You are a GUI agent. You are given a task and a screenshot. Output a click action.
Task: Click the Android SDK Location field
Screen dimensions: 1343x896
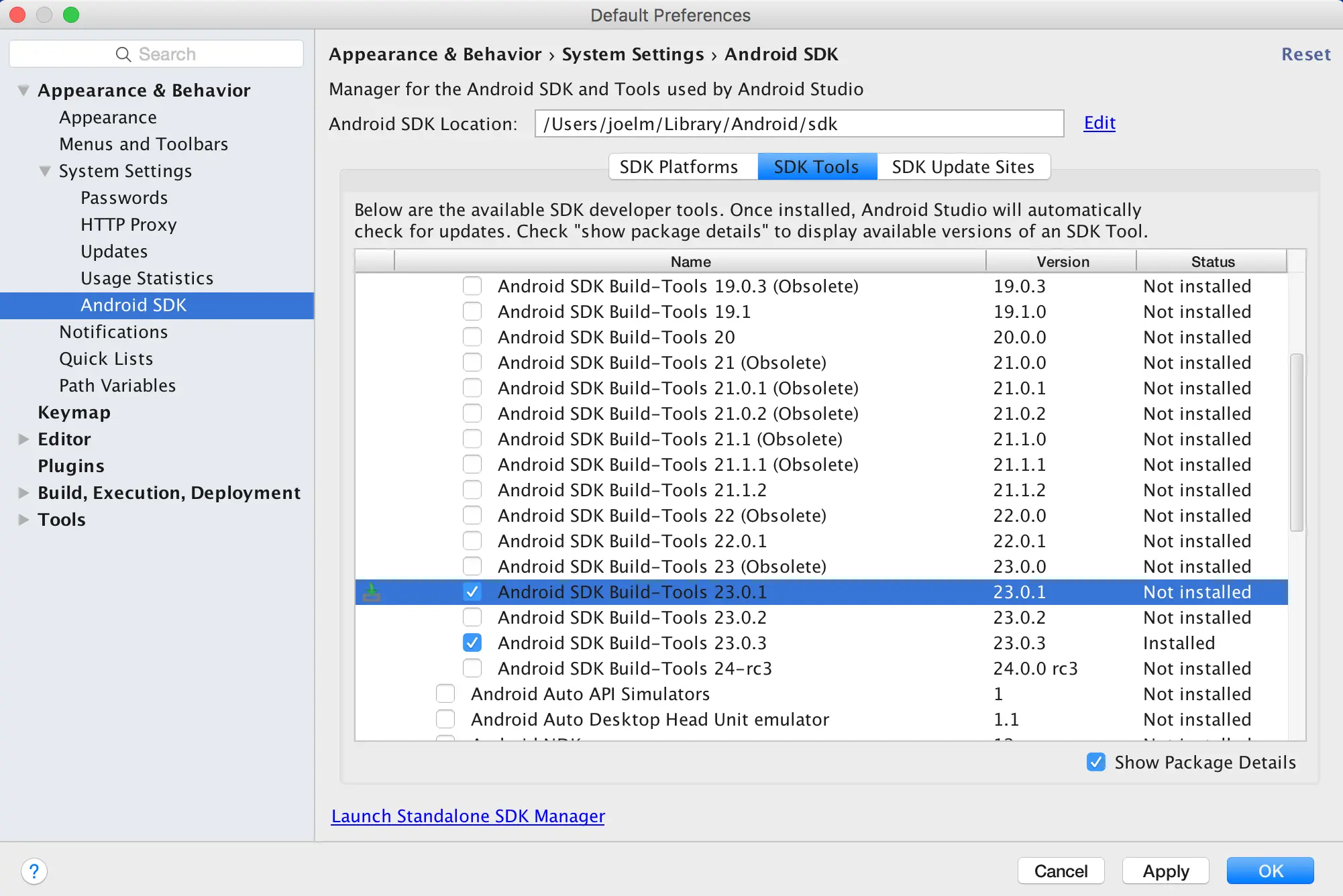pyautogui.click(x=798, y=124)
